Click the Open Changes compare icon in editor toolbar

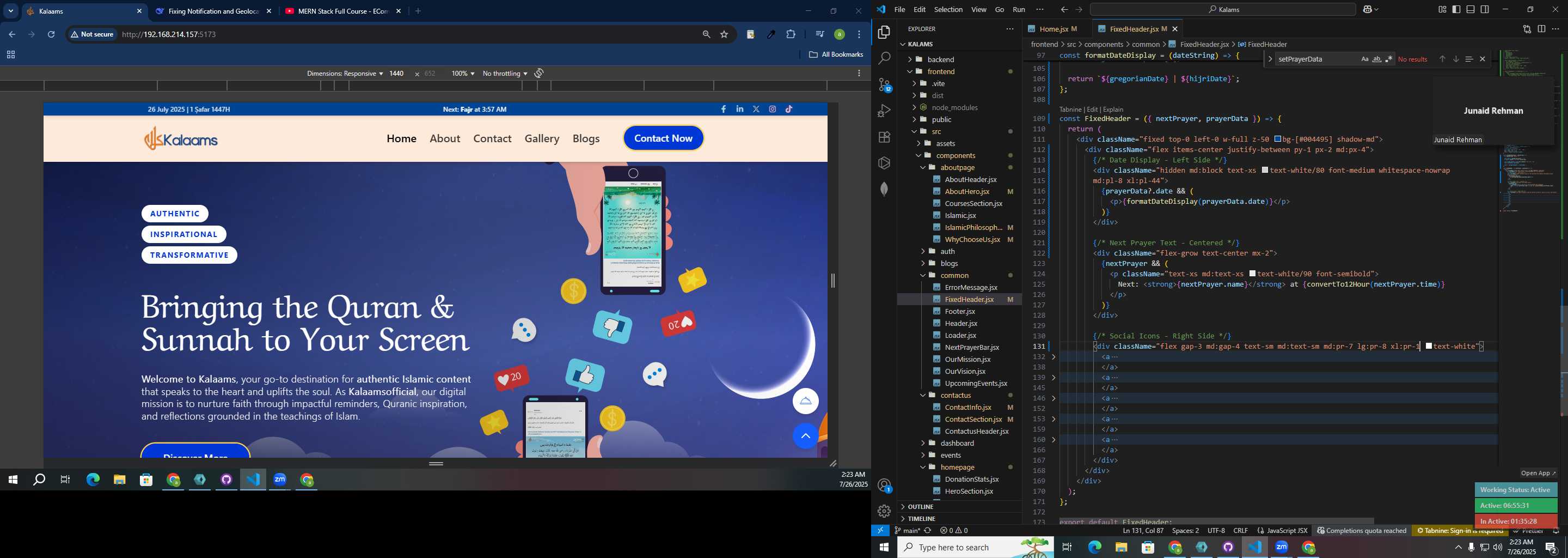(x=1527, y=29)
